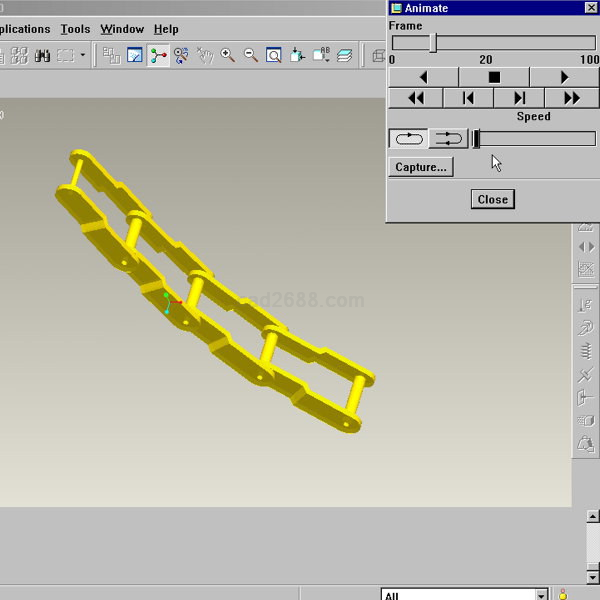
Task: Click the zoom out magnifier icon
Action: pos(251,56)
